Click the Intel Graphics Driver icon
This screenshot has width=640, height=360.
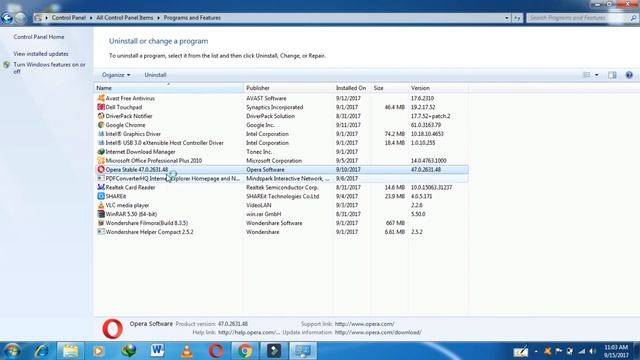[101, 134]
